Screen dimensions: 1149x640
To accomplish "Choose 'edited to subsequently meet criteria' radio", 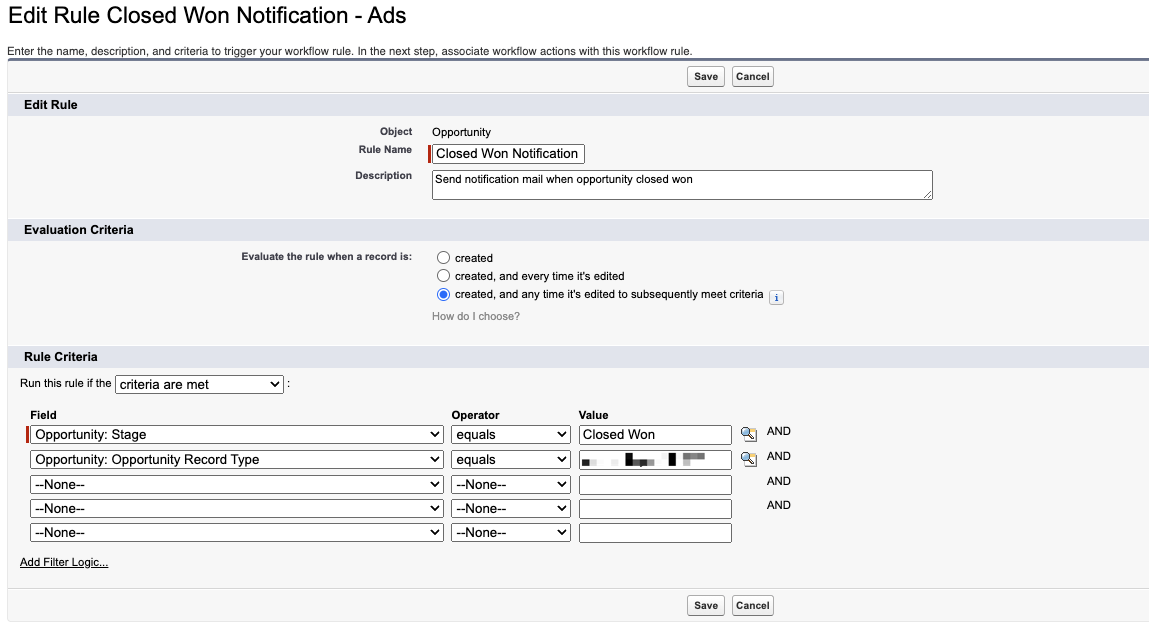I will tap(444, 295).
